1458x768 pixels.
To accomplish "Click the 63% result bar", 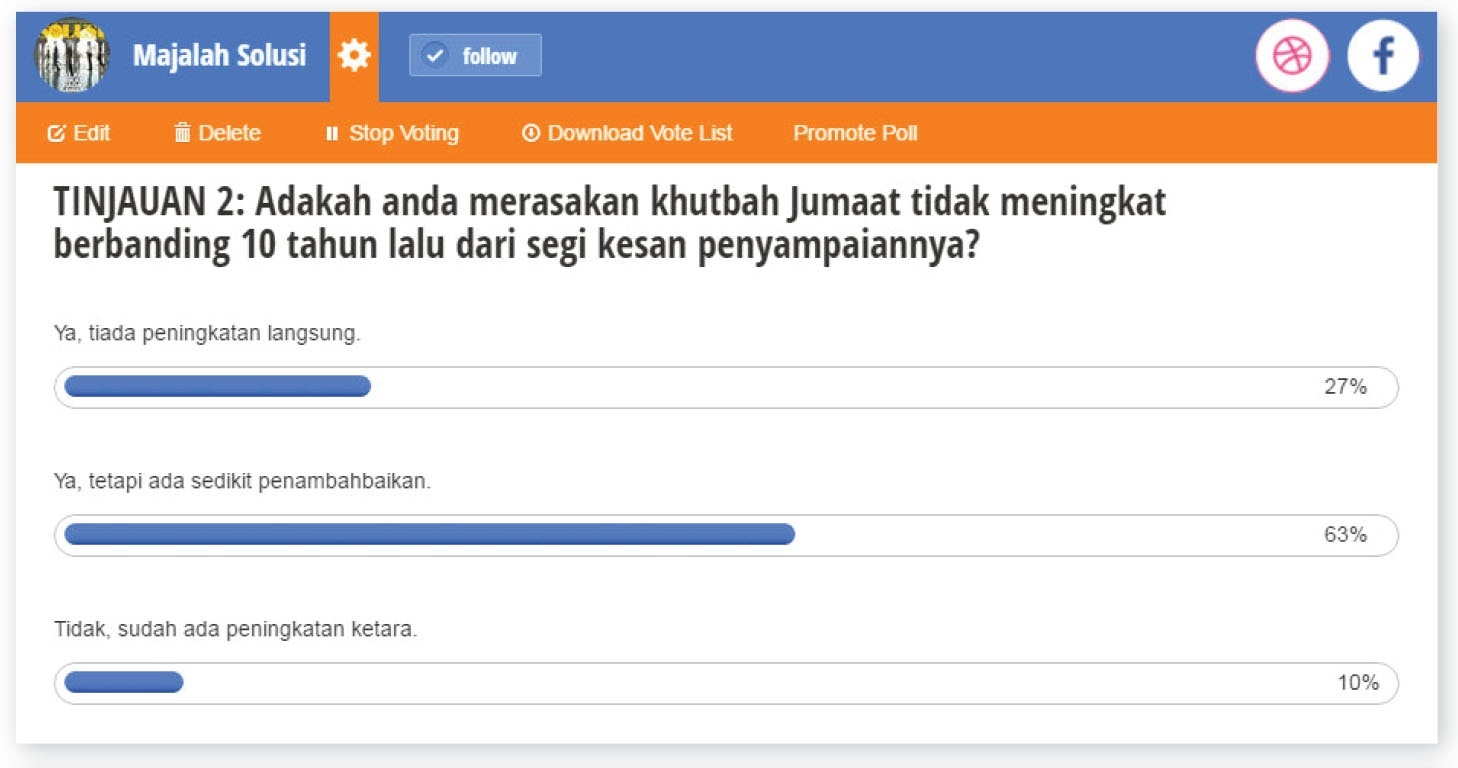I will [430, 535].
